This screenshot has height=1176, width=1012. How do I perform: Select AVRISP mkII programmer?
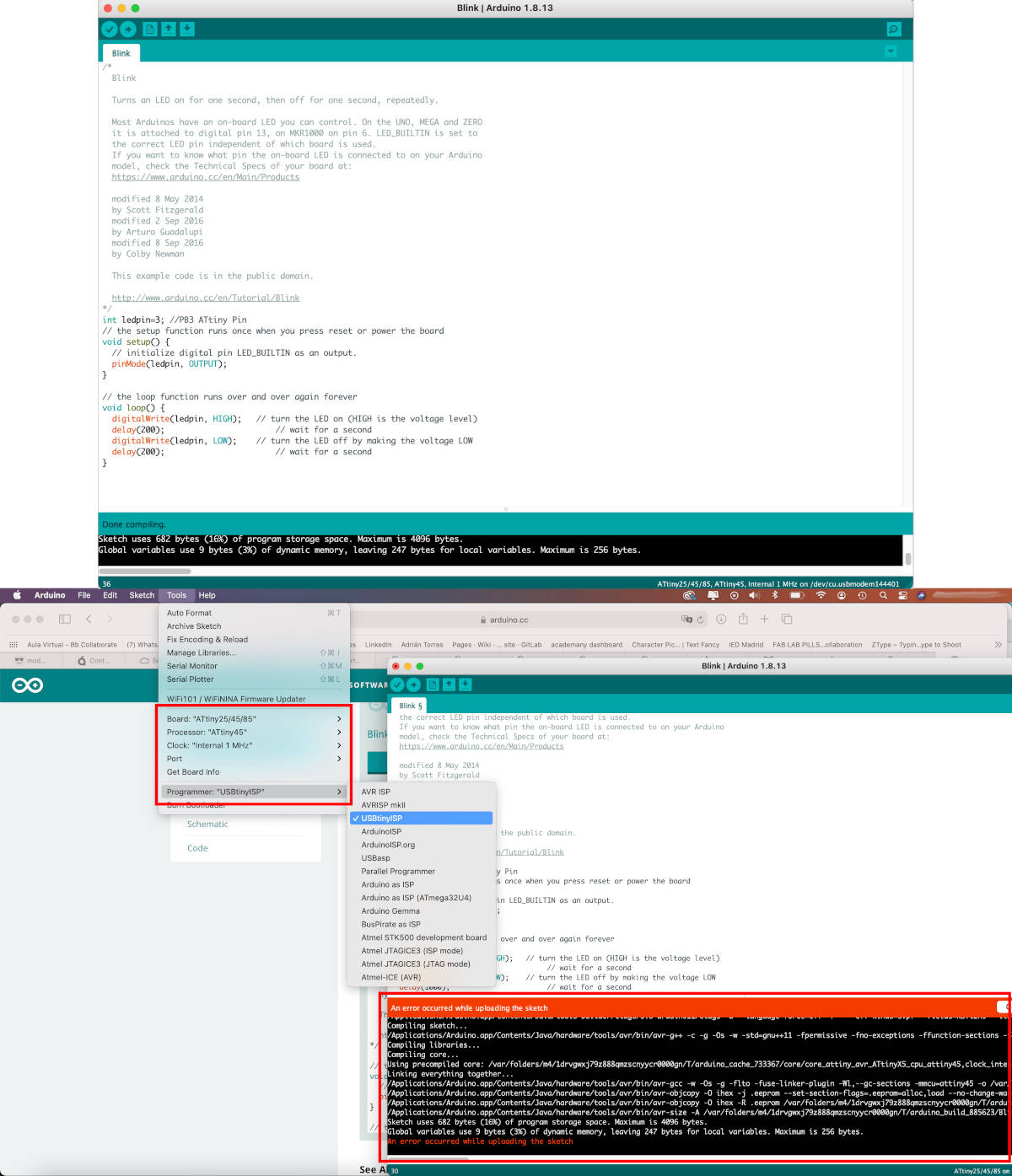(x=422, y=805)
